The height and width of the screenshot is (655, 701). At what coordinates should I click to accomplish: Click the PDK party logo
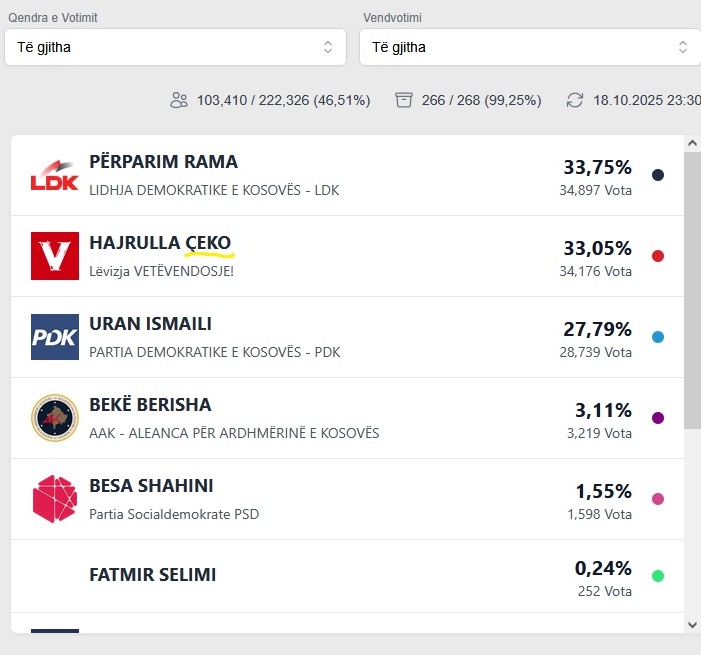click(x=55, y=337)
